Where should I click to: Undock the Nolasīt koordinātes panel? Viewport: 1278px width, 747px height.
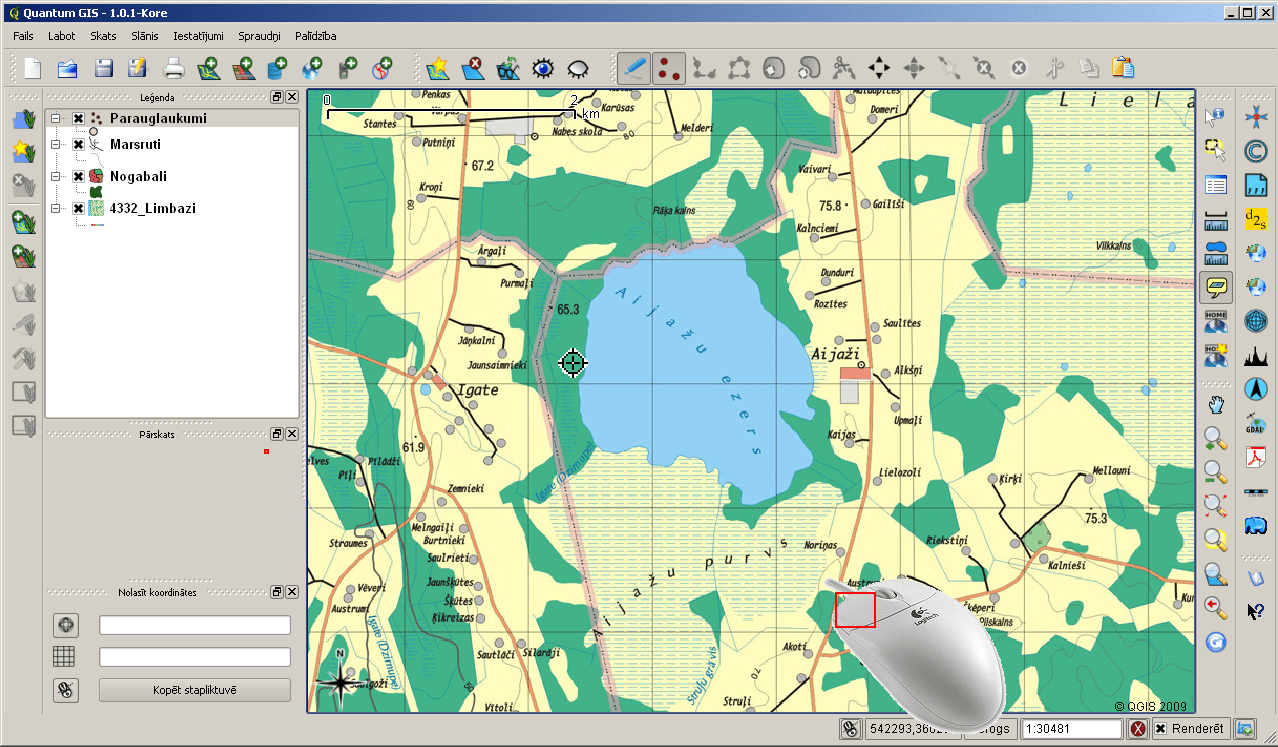pos(277,592)
